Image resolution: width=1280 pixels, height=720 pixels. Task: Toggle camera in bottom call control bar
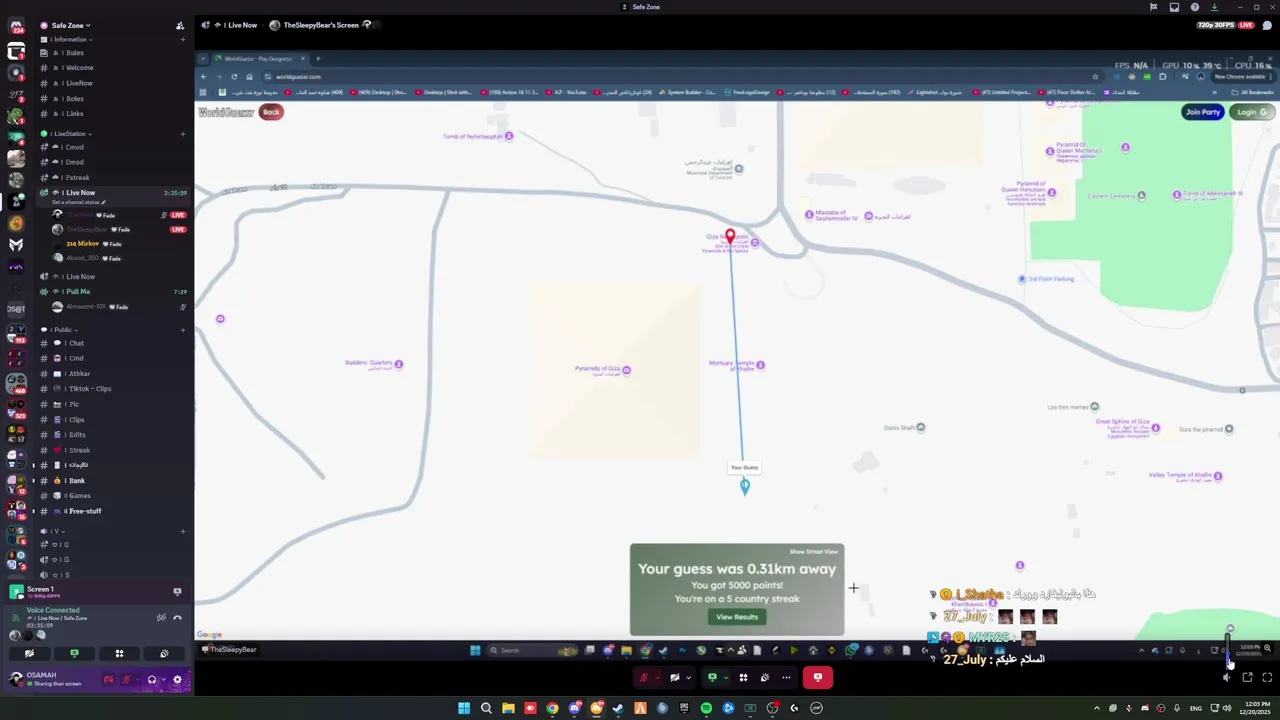(x=675, y=677)
